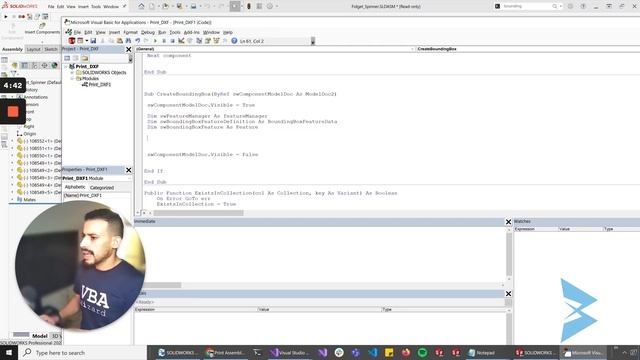The image size is (640, 360).
Task: Open Spotify from the taskbar
Action: 422,353
